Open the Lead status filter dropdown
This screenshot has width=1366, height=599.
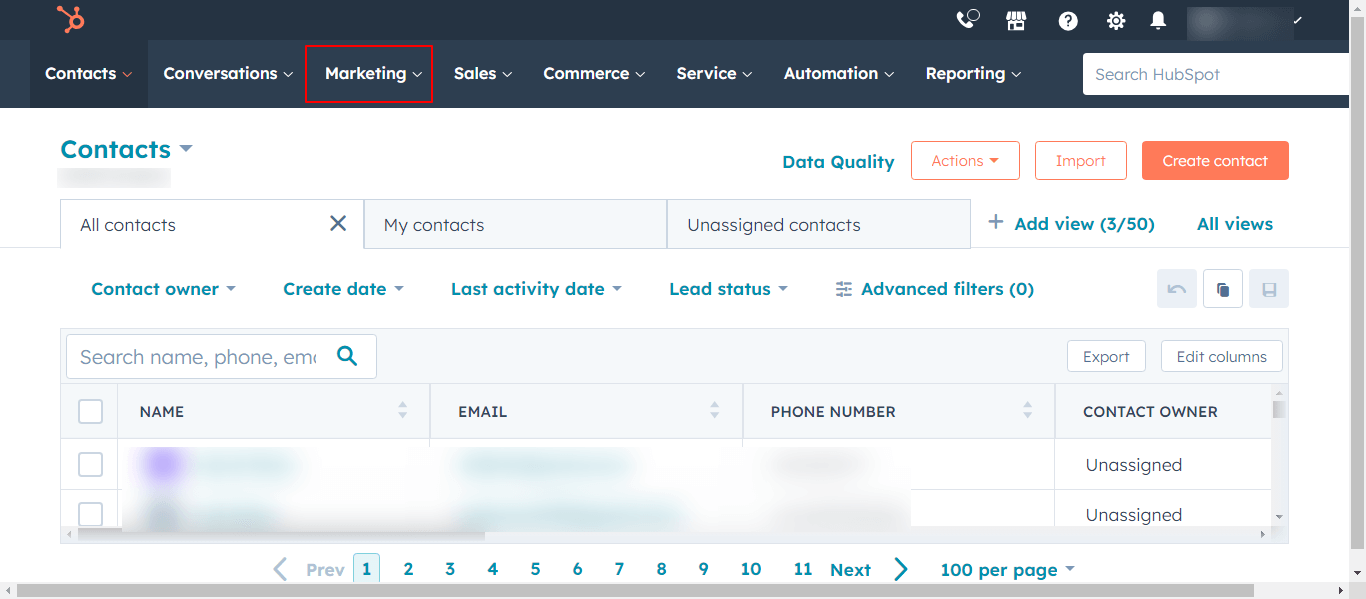728,289
